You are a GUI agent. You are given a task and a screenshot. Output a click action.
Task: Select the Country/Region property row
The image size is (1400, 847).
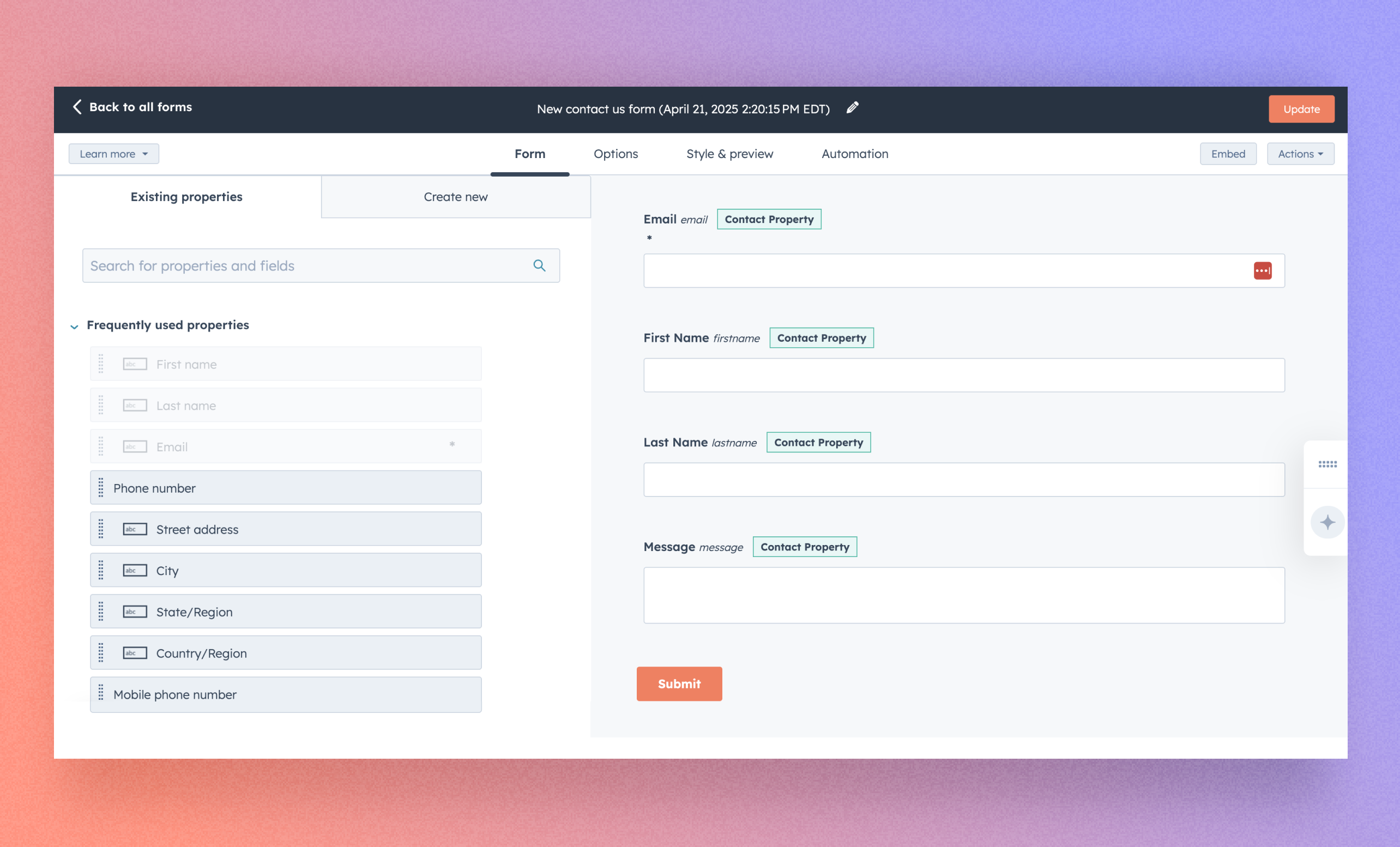click(x=286, y=653)
